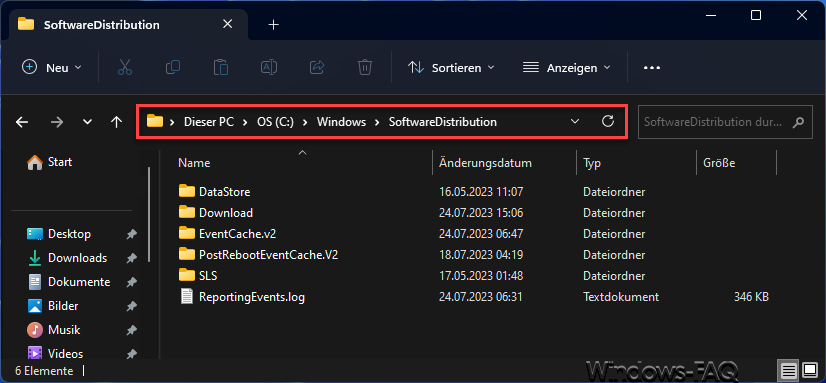826x383 pixels.
Task: Go back with the left arrow
Action: click(x=22, y=122)
